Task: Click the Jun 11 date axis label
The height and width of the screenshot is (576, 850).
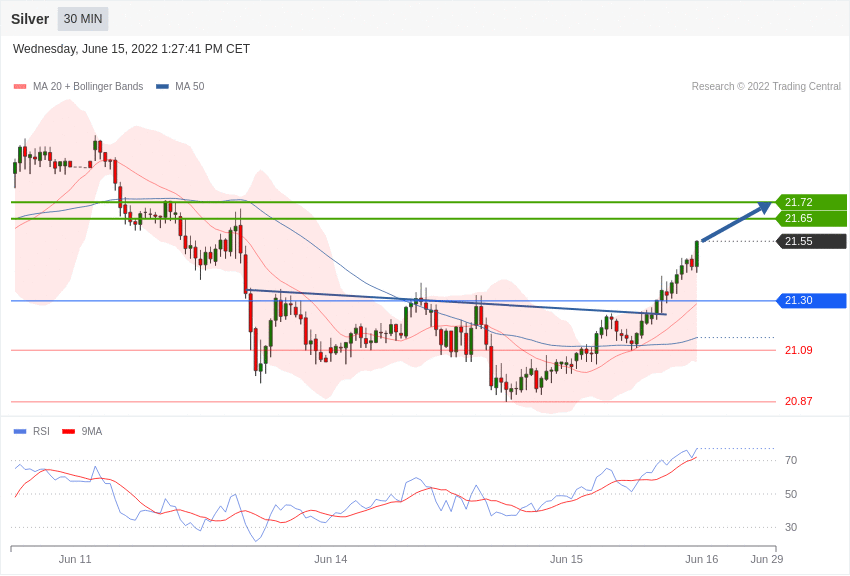Action: pos(75,559)
